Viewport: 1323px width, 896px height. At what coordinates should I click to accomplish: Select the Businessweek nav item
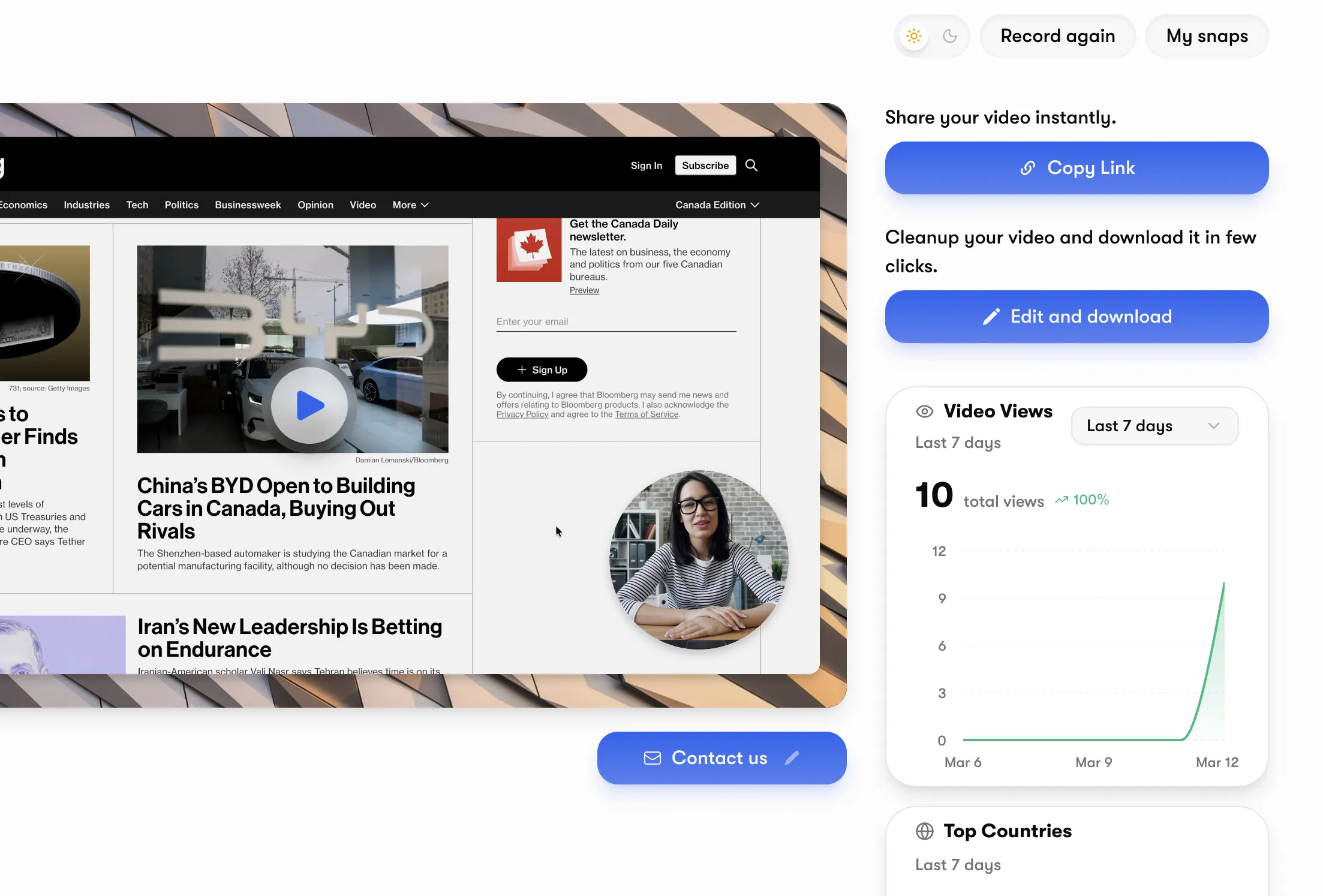(248, 205)
